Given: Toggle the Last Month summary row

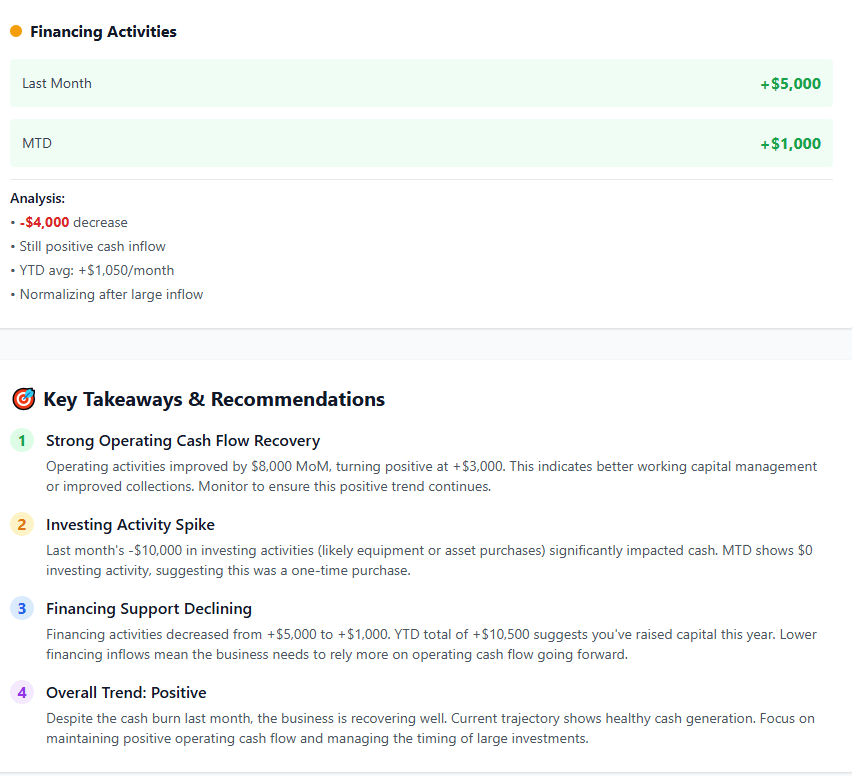Looking at the screenshot, I should [420, 83].
